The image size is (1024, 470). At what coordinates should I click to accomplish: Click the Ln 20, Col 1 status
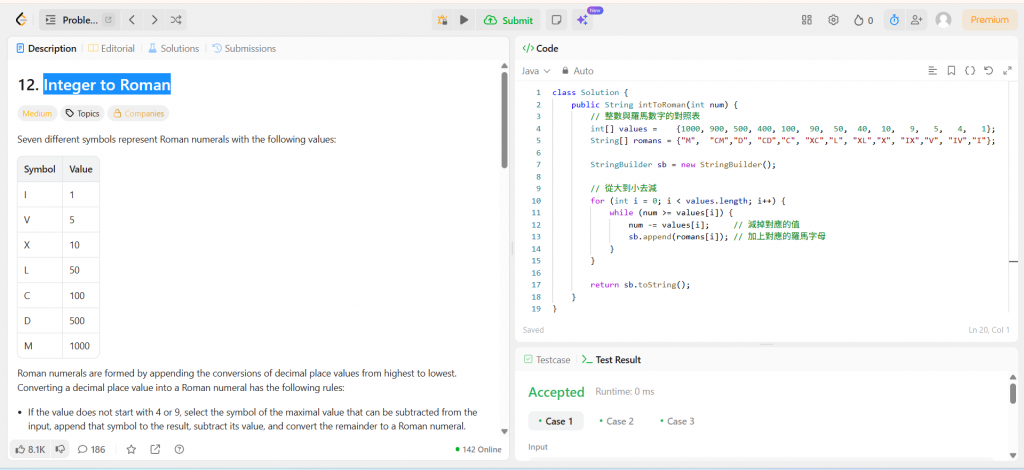point(989,330)
